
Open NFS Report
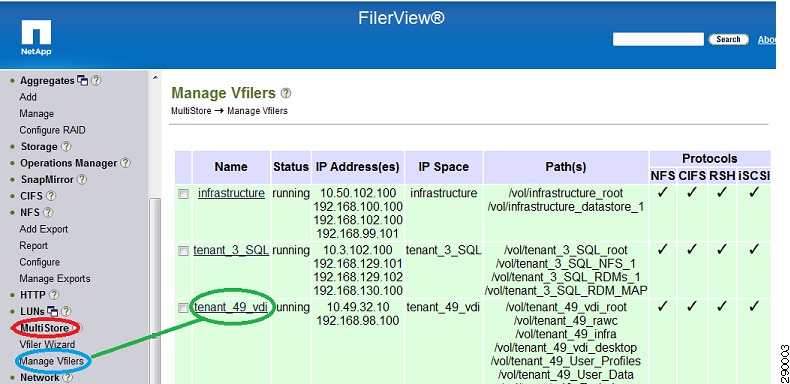pyautogui.click(x=33, y=245)
